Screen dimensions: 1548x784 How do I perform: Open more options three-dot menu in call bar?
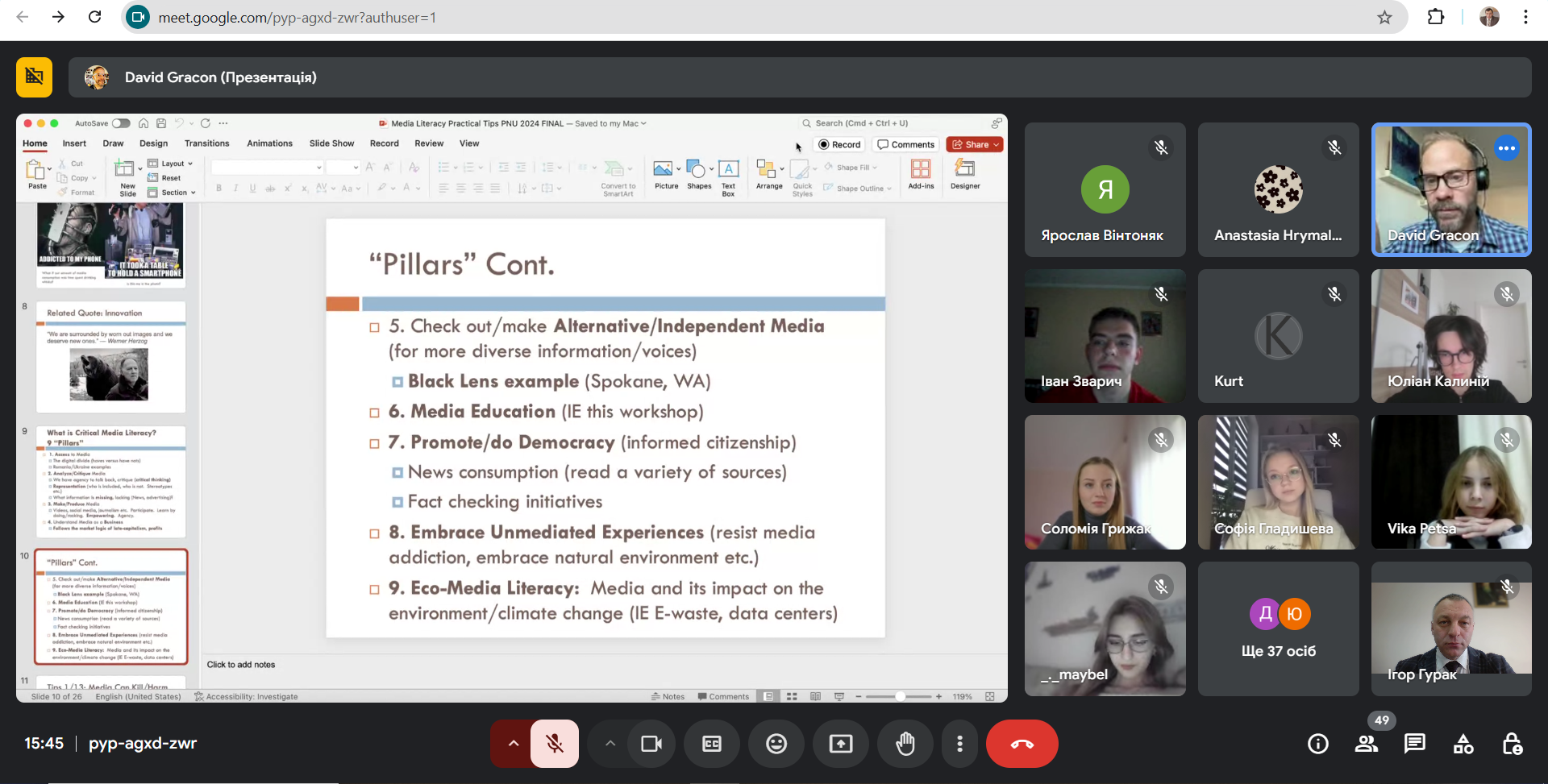[x=959, y=744]
